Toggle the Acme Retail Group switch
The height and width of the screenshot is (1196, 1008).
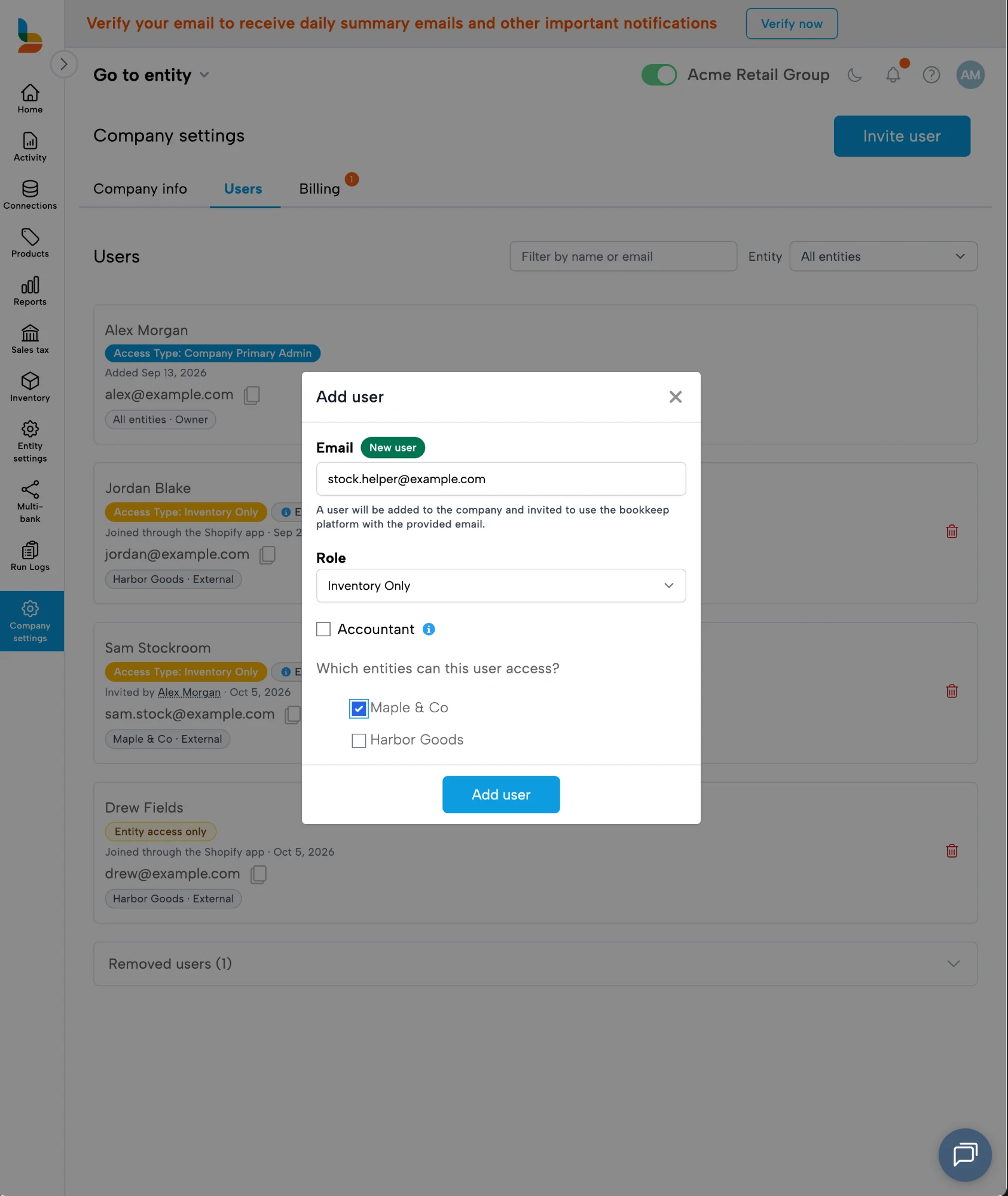[x=659, y=75]
